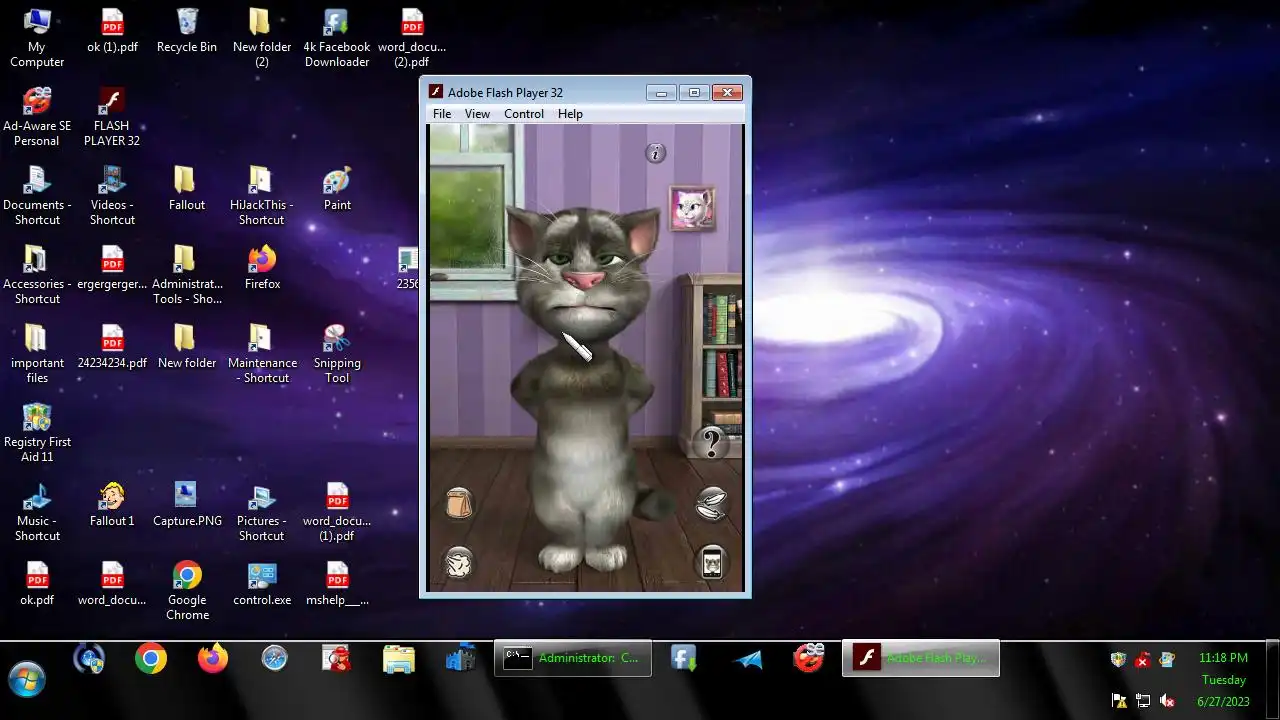Select the Registry First Aid 11 icon
1280x720 pixels.
pyautogui.click(x=37, y=433)
